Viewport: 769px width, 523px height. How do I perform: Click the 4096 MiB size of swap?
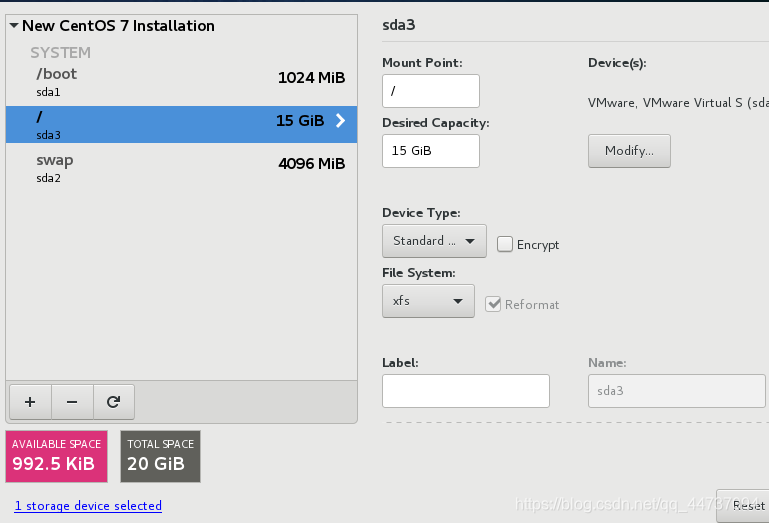pos(311,163)
